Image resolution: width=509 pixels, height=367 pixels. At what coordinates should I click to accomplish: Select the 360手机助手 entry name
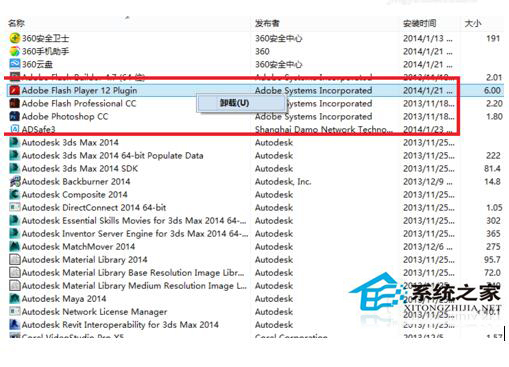coord(45,51)
